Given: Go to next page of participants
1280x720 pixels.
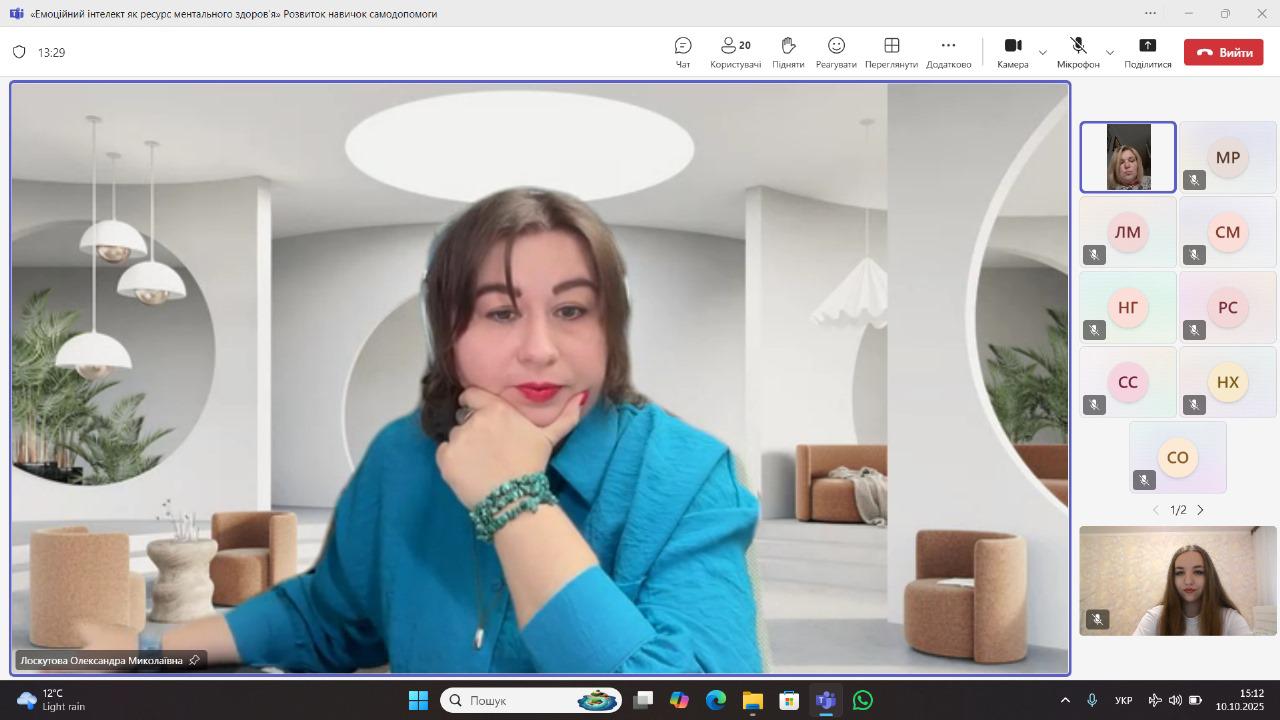Looking at the screenshot, I should [x=1201, y=510].
